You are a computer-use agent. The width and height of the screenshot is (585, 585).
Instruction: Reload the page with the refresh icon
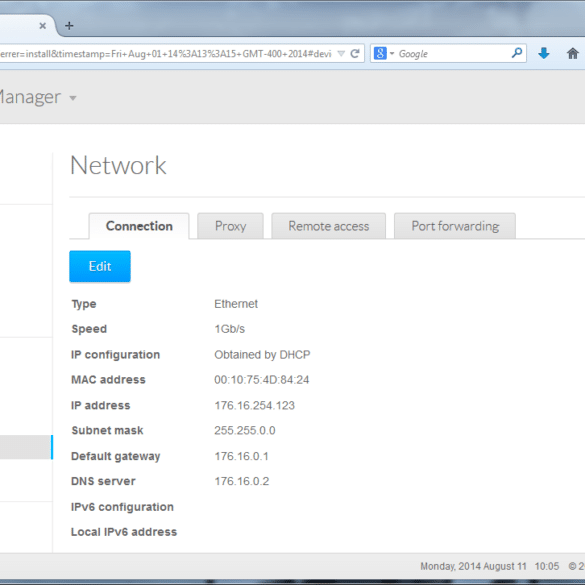tap(355, 54)
